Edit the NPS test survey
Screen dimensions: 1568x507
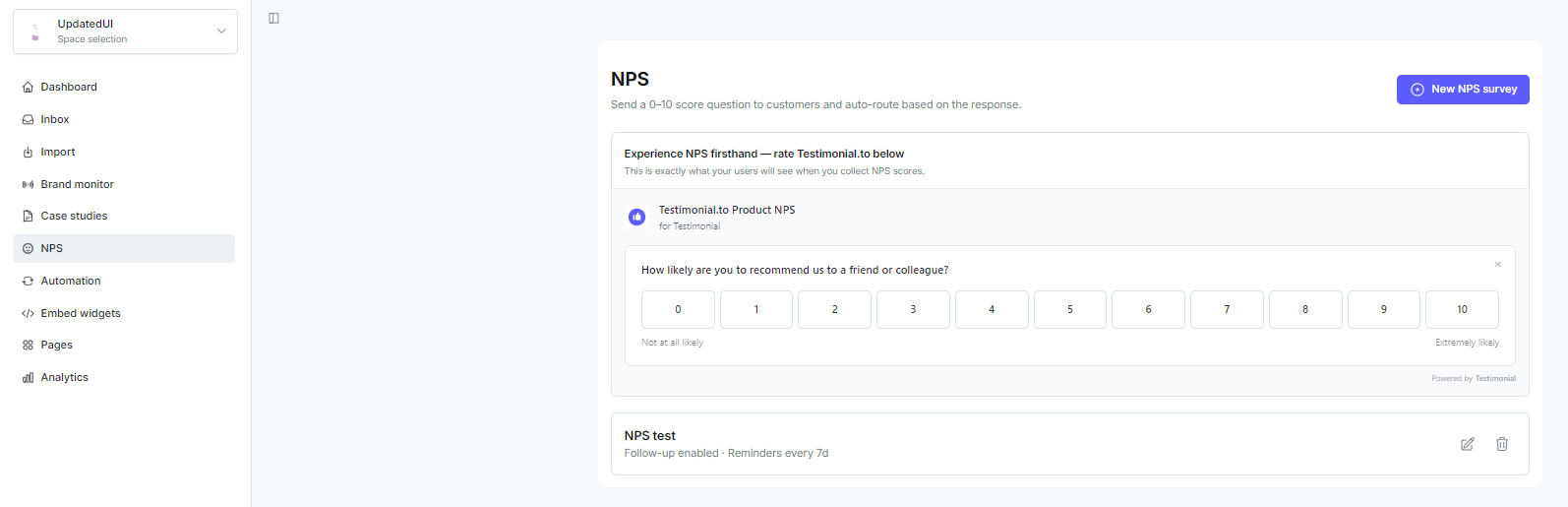coord(1467,444)
